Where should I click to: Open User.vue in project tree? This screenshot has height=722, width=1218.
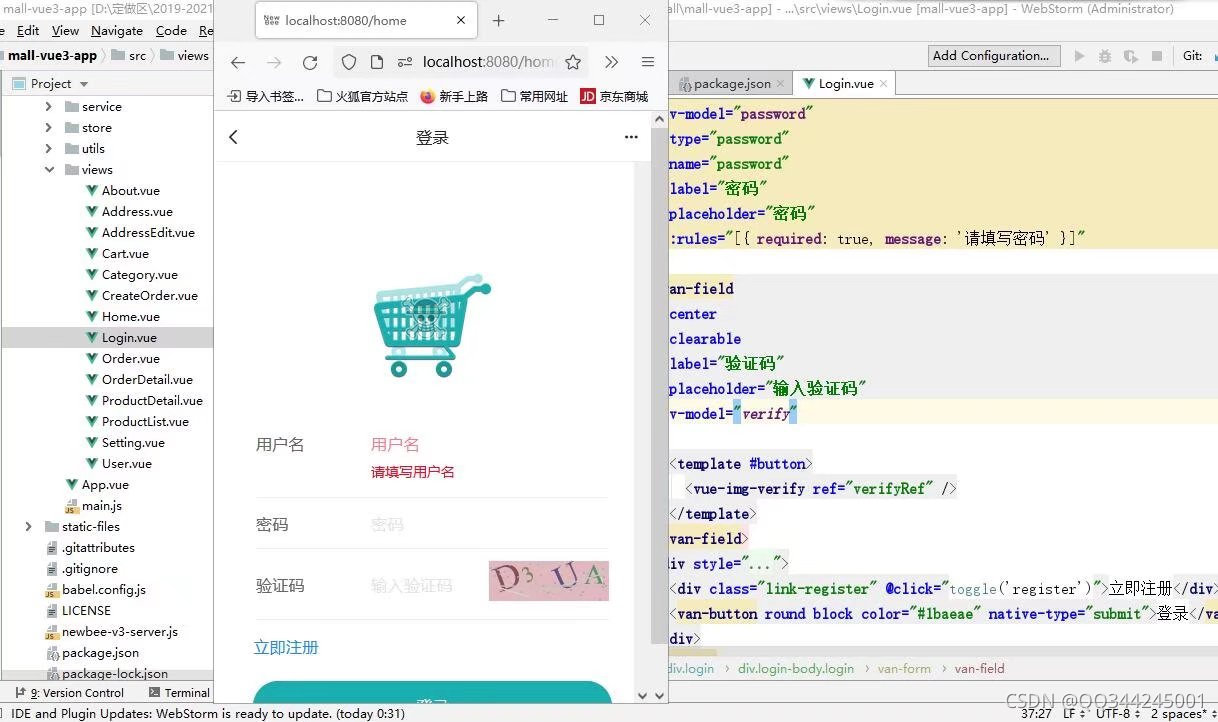[x=126, y=463]
